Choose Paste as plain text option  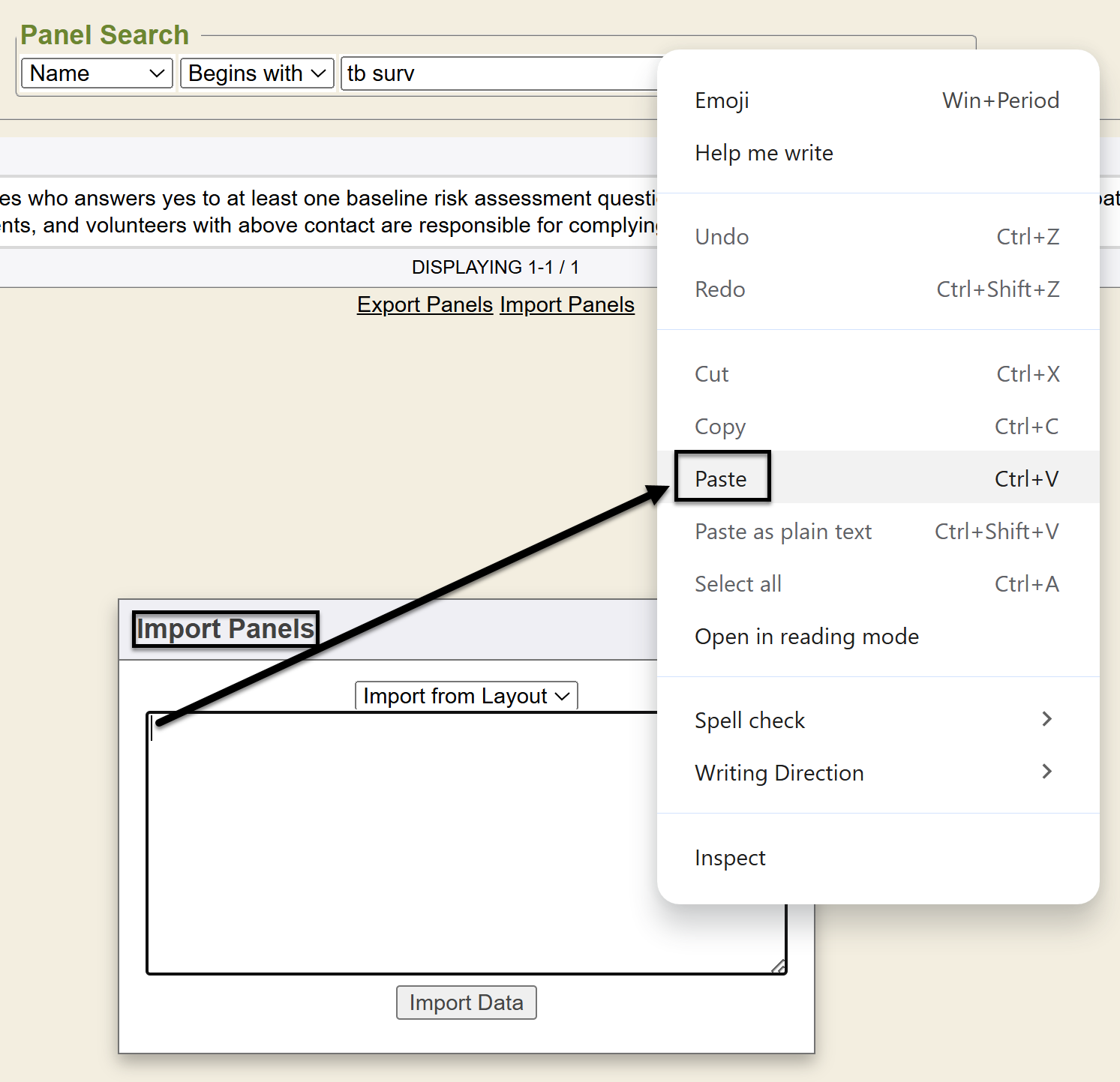tap(783, 531)
